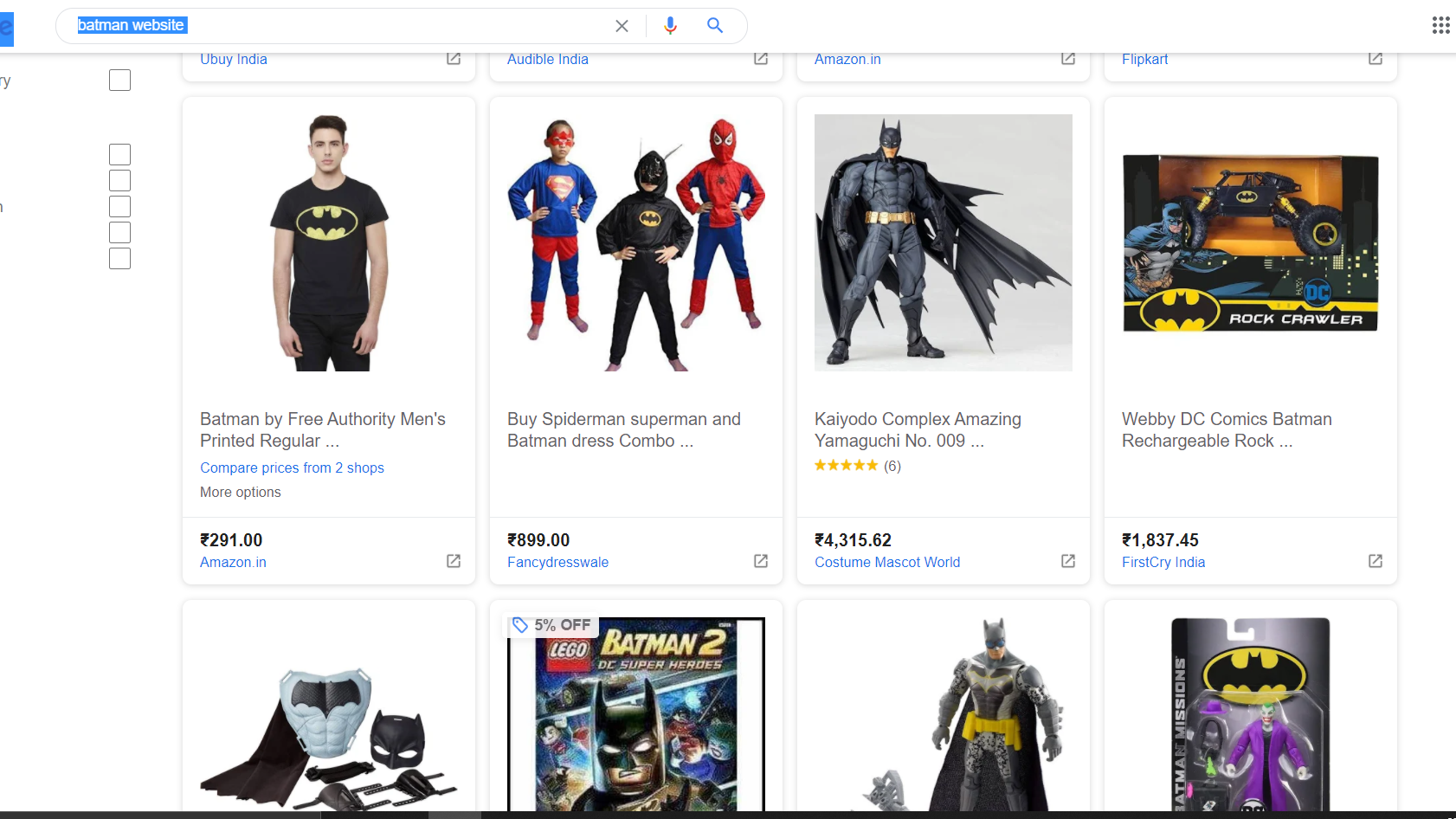This screenshot has width=1456, height=819.
Task: Open external-link icon on the ₹291.00 card
Action: 454,561
